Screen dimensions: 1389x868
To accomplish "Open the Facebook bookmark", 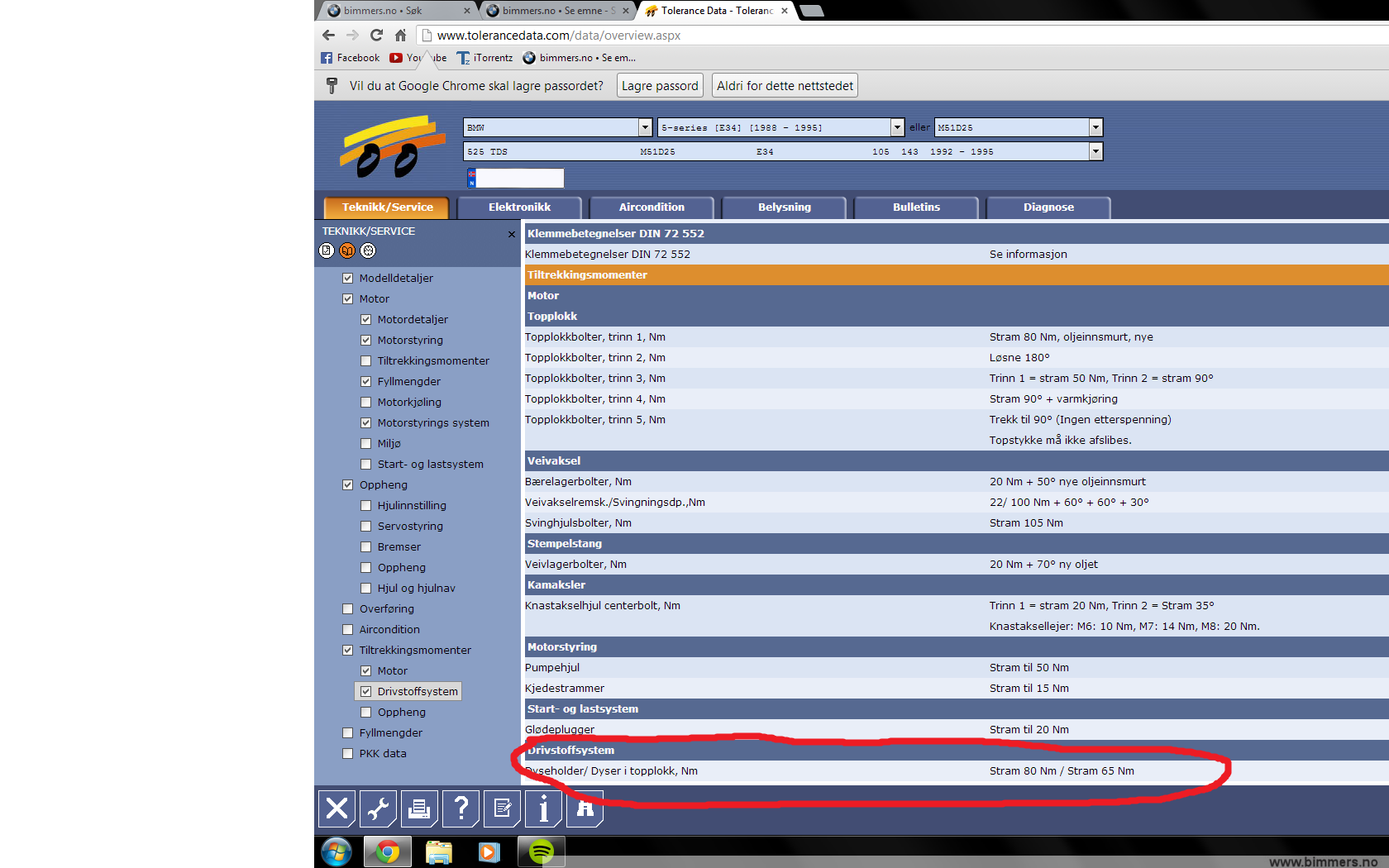I will tap(351, 58).
